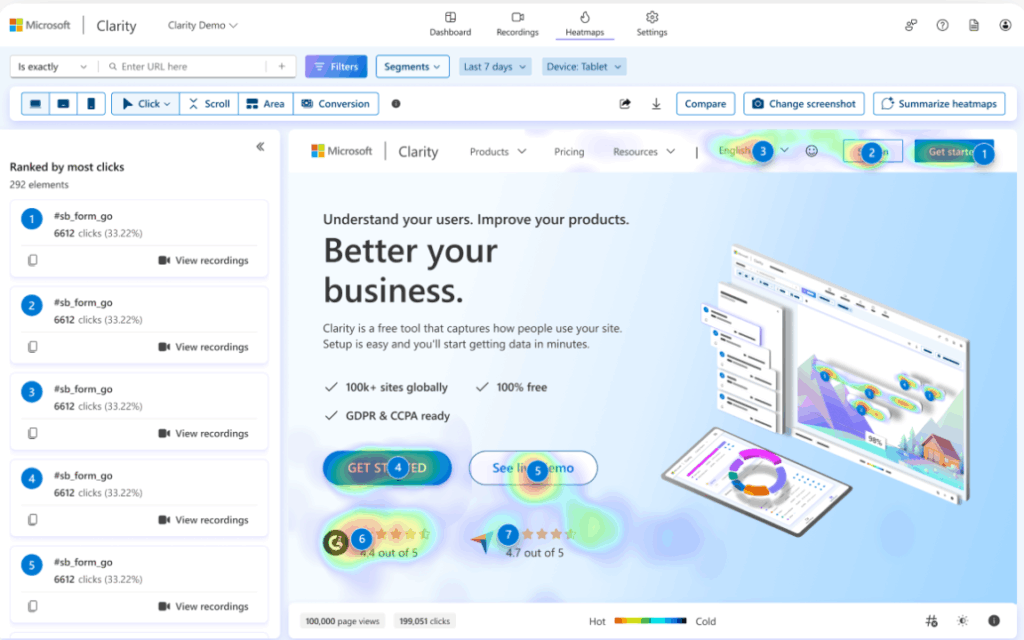View recordings for rank 1 element

click(x=204, y=260)
